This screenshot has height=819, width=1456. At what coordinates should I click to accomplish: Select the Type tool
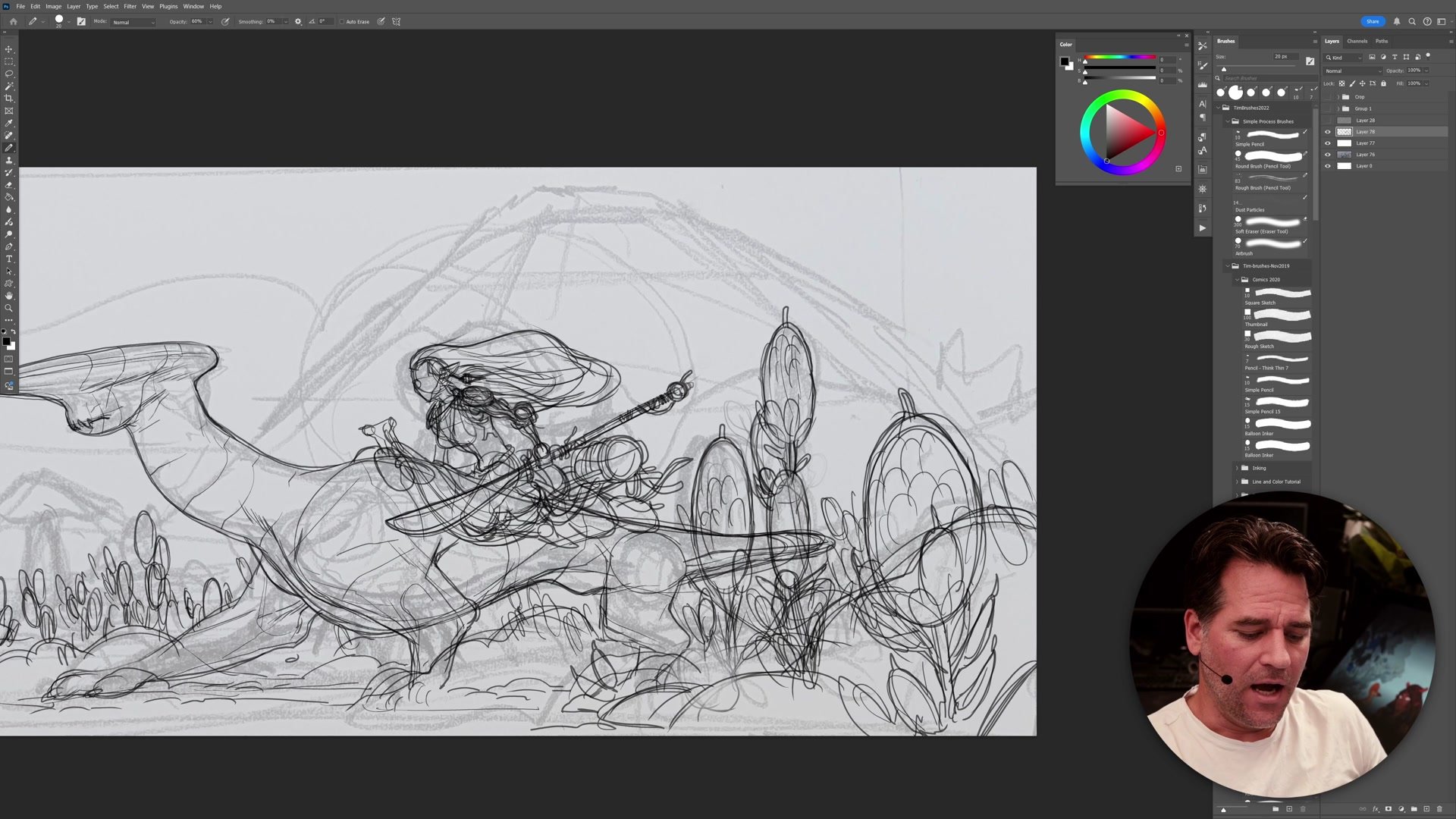click(9, 259)
